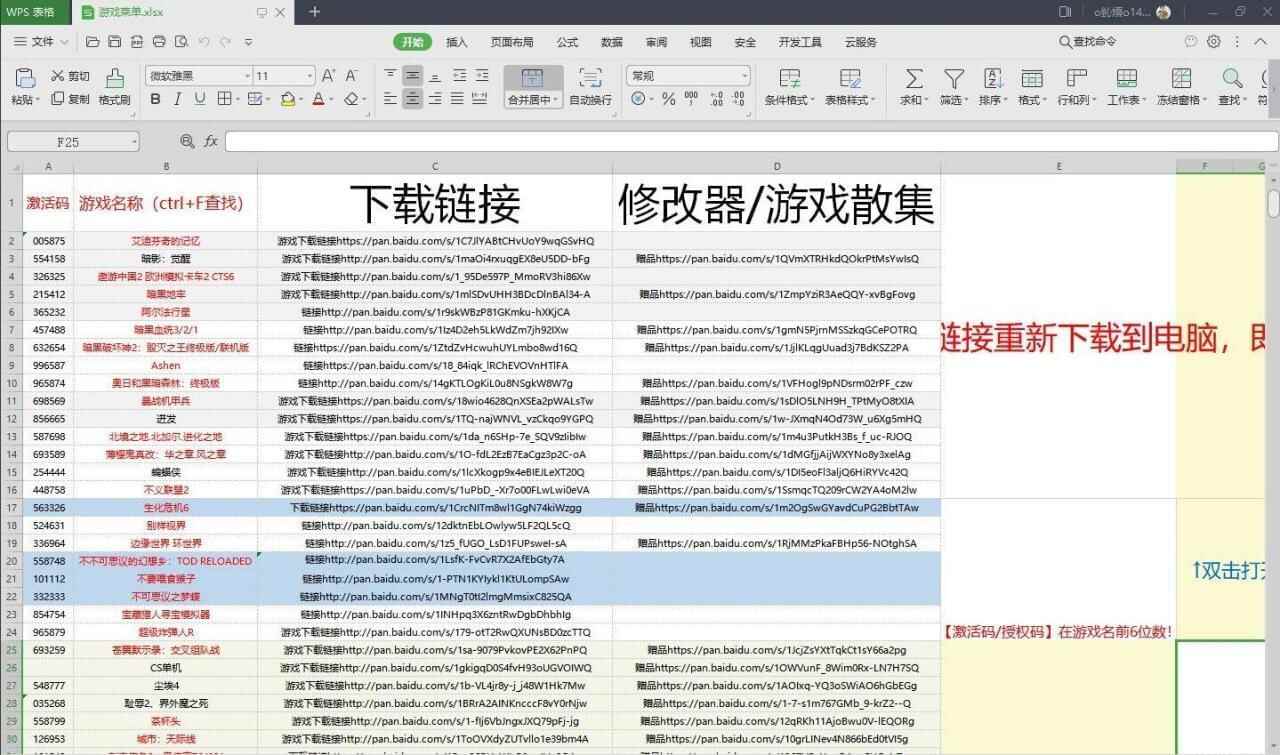Switch to the Insert (插入) tab
Screen dimensions: 1280x755
click(457, 42)
